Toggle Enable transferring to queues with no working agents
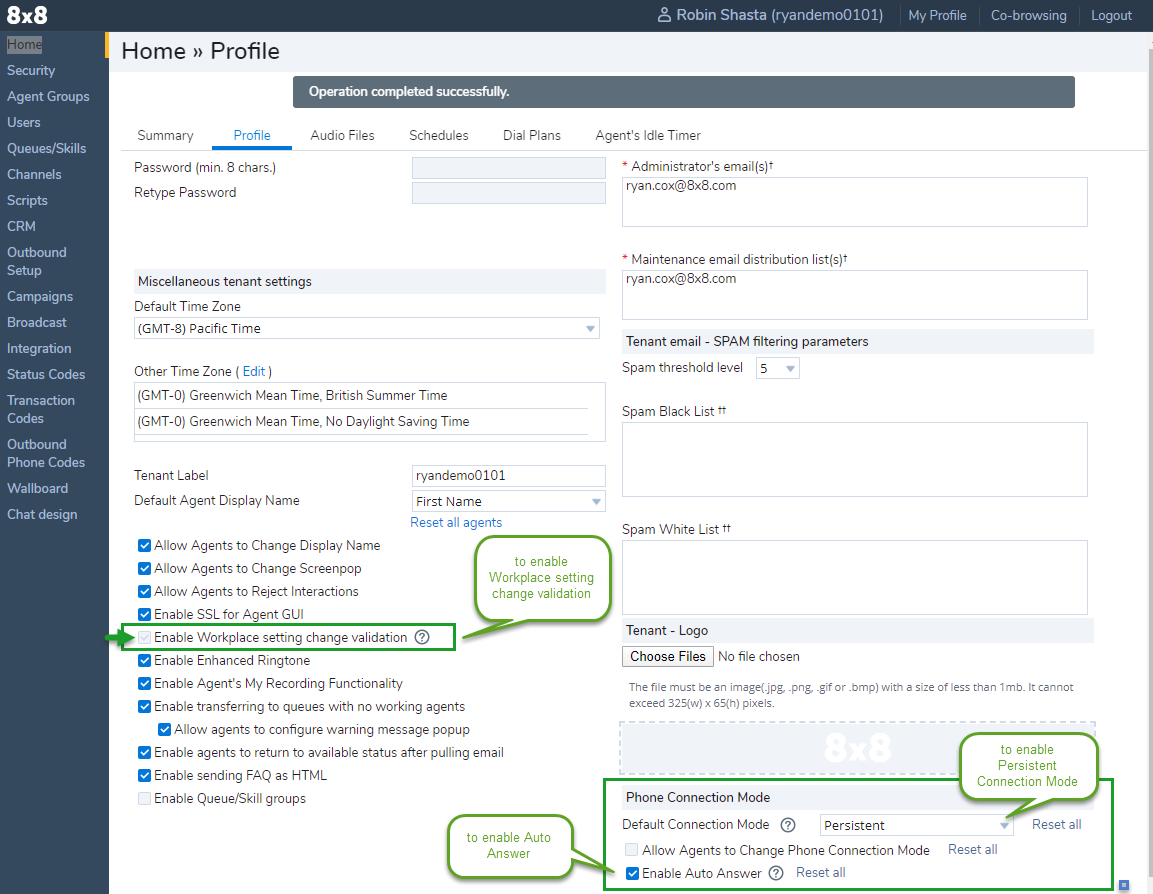 pos(145,707)
